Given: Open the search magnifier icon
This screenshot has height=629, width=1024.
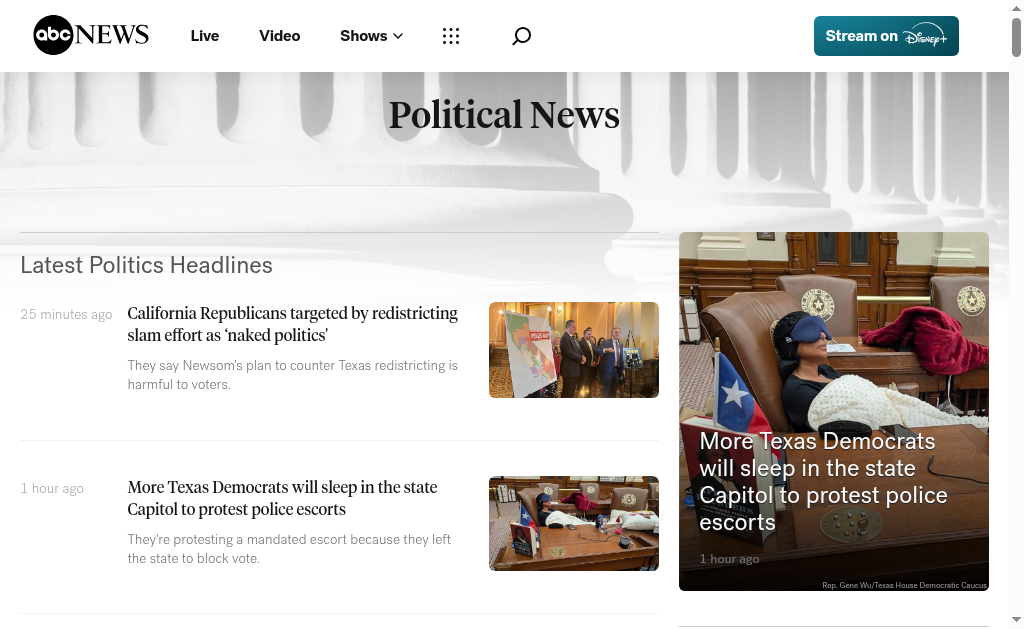Looking at the screenshot, I should point(521,36).
